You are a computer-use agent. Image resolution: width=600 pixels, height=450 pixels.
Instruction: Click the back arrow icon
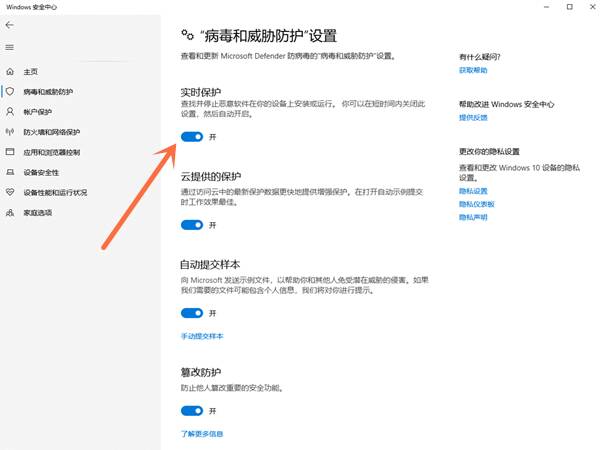pos(10,25)
